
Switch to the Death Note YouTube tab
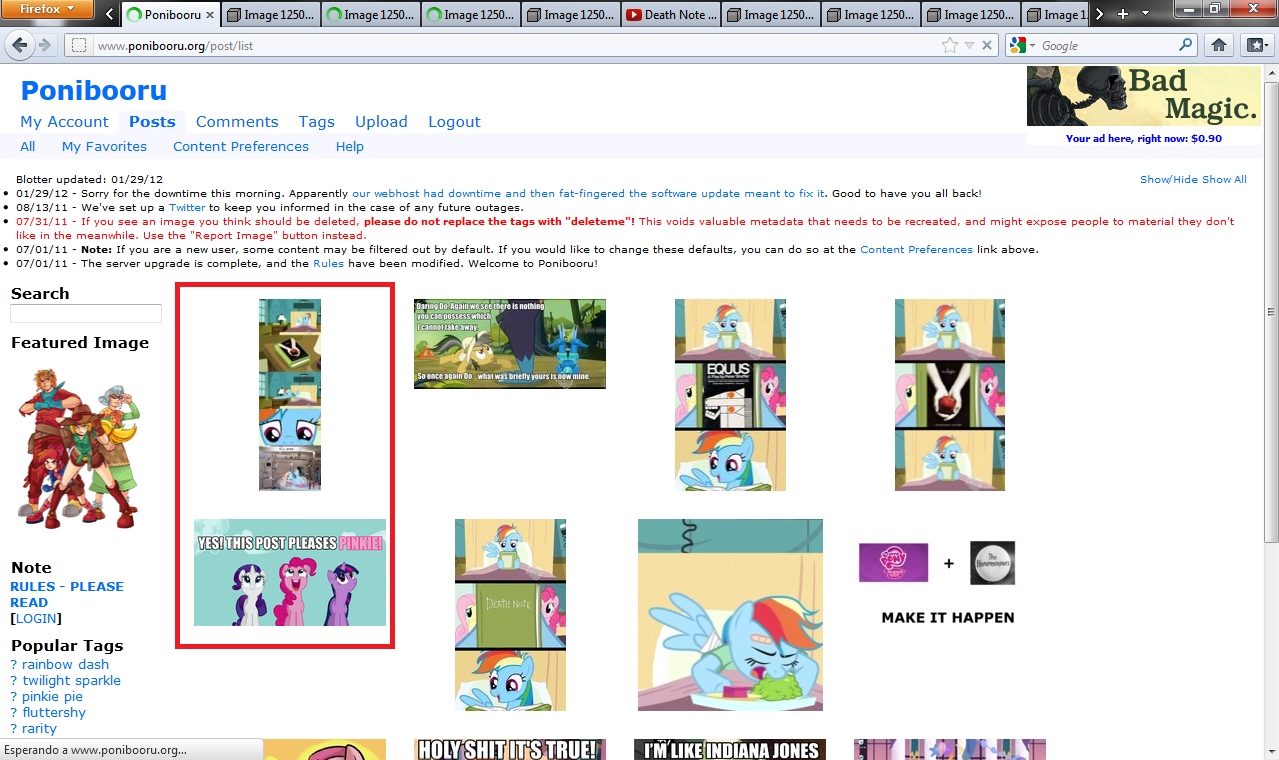click(671, 15)
